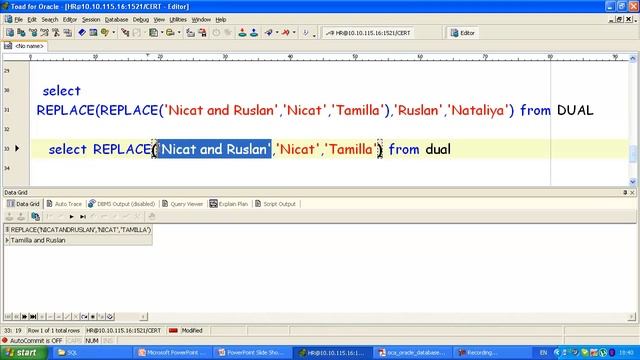
Task: Open the SQL folder taskbar button
Action: click(x=92, y=353)
